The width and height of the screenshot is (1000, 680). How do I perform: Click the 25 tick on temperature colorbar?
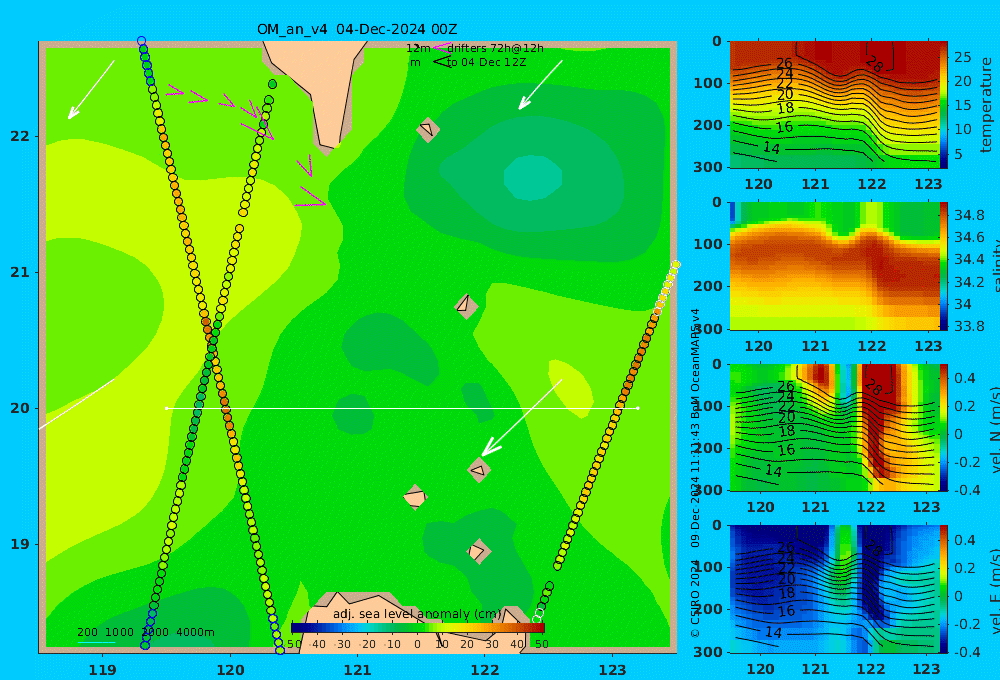pos(962,57)
